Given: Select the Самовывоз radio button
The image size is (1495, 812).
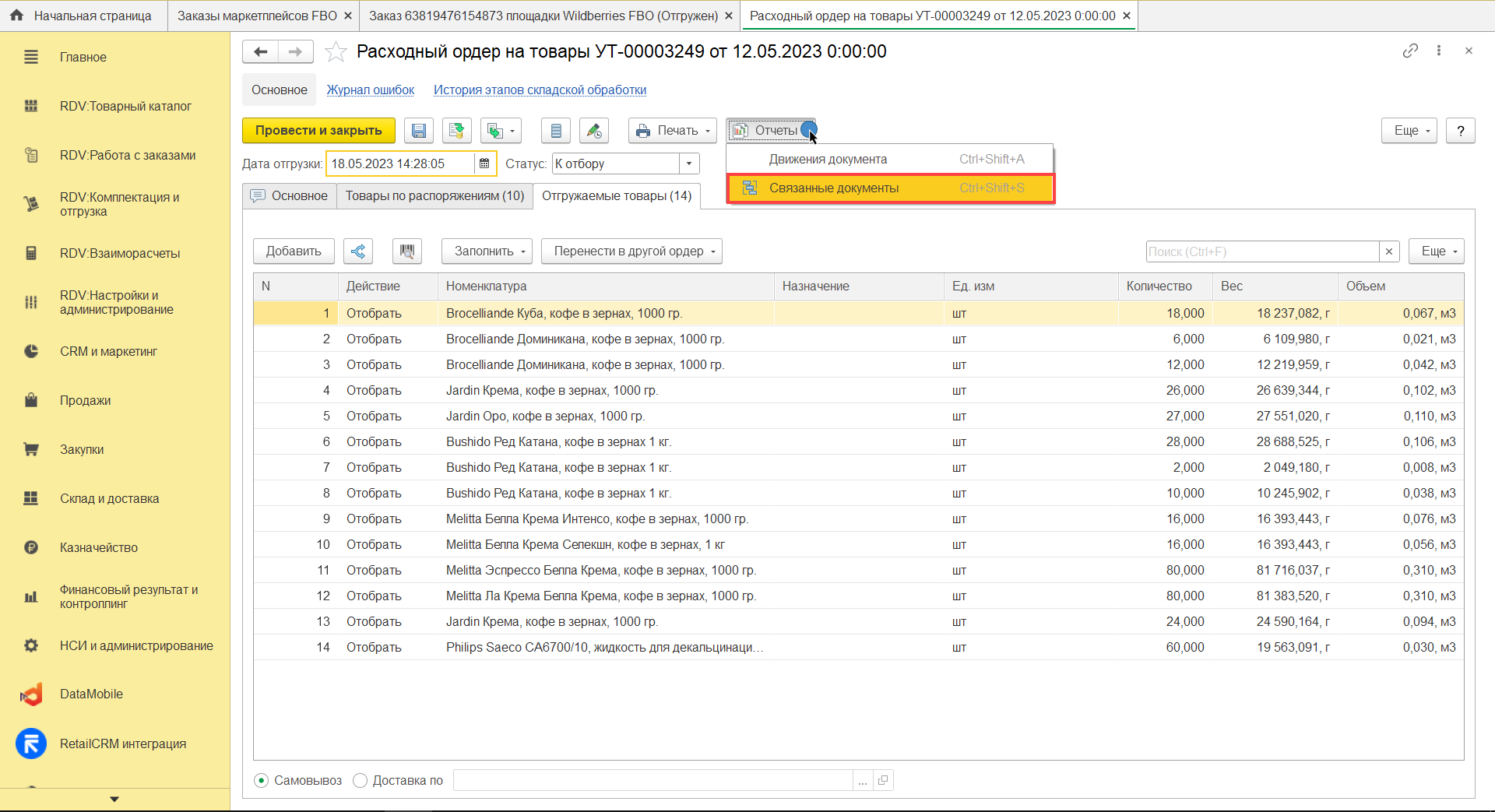Looking at the screenshot, I should pyautogui.click(x=262, y=780).
